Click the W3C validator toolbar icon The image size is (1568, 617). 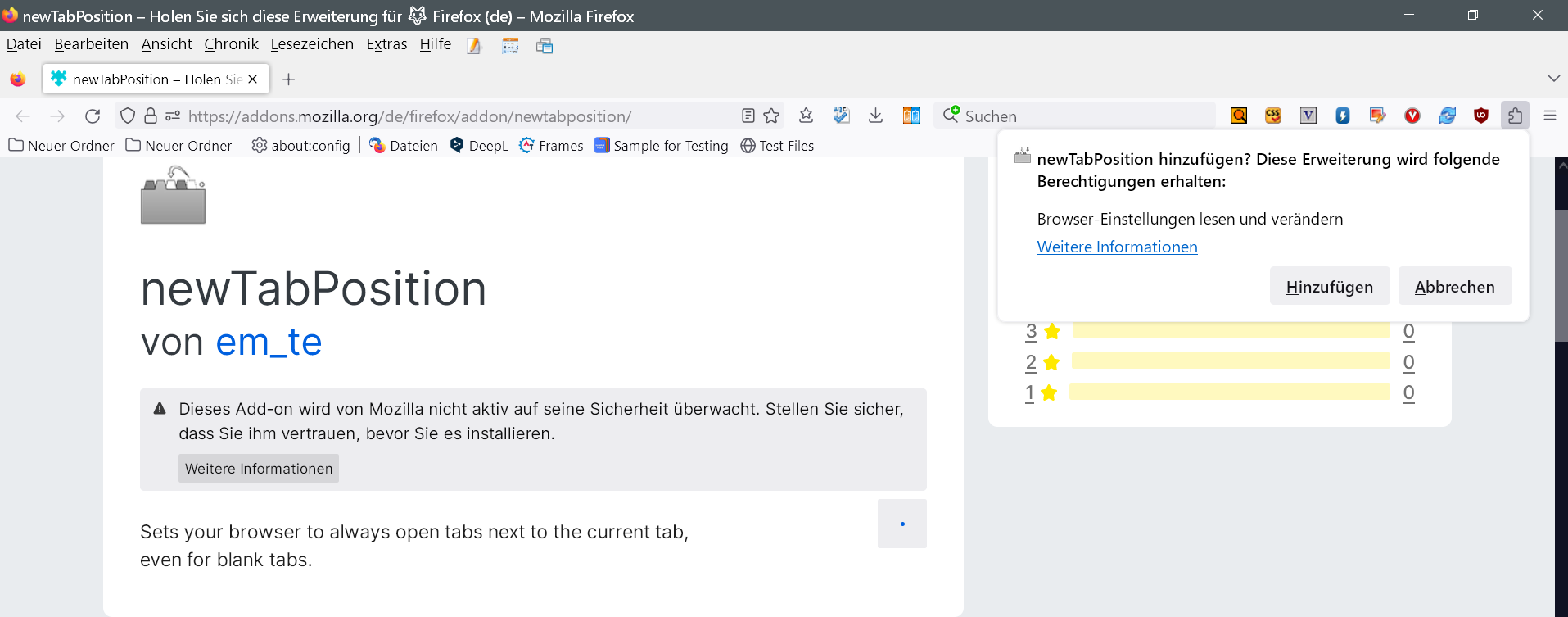(x=841, y=116)
